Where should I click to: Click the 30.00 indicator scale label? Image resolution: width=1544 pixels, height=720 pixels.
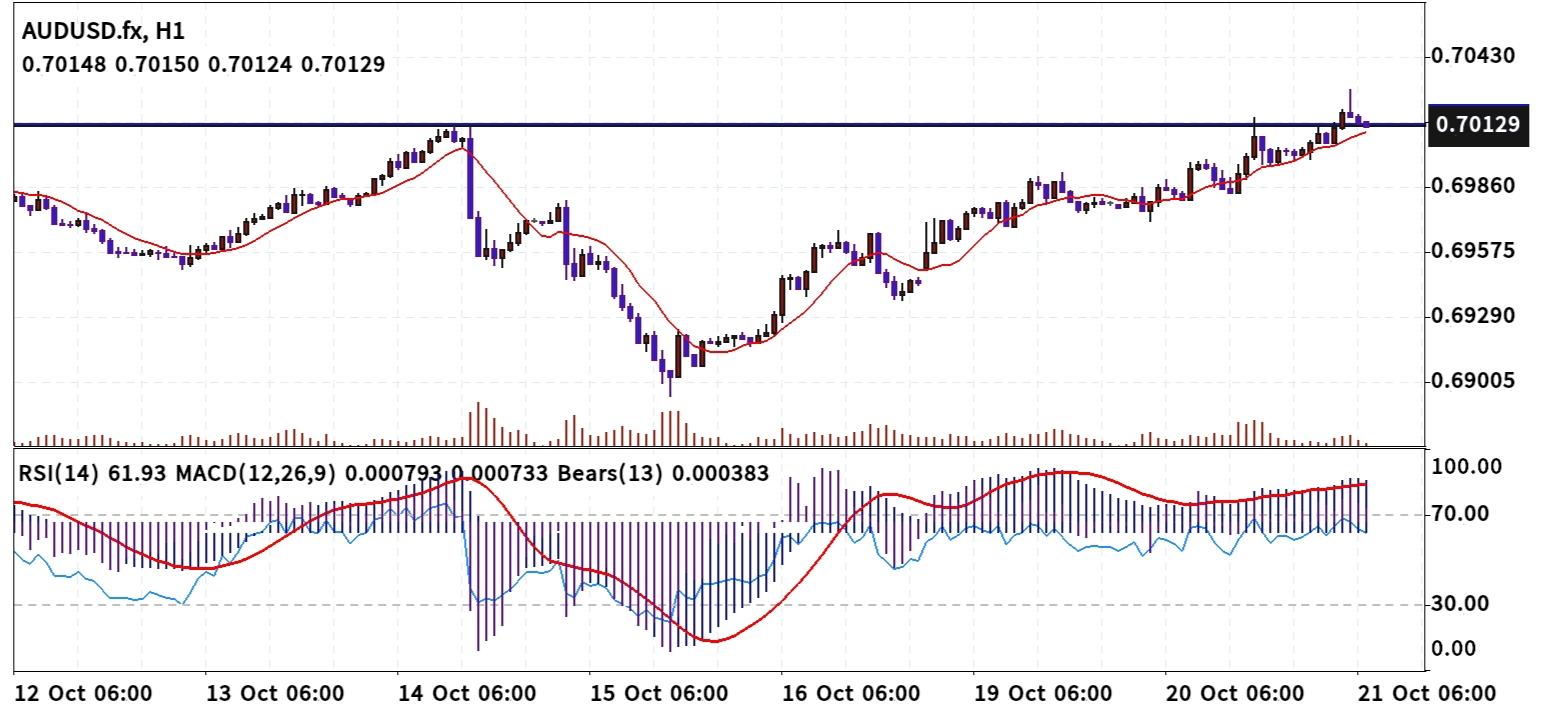click(1460, 604)
